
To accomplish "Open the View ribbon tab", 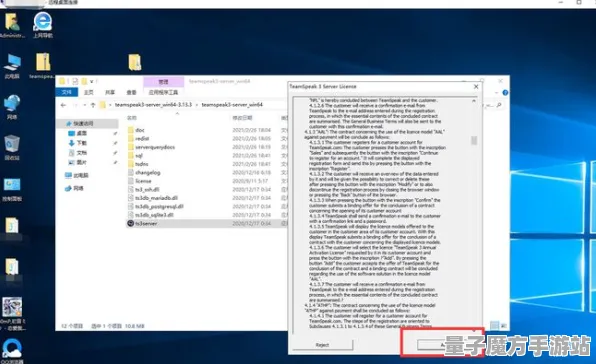I will click(131, 92).
